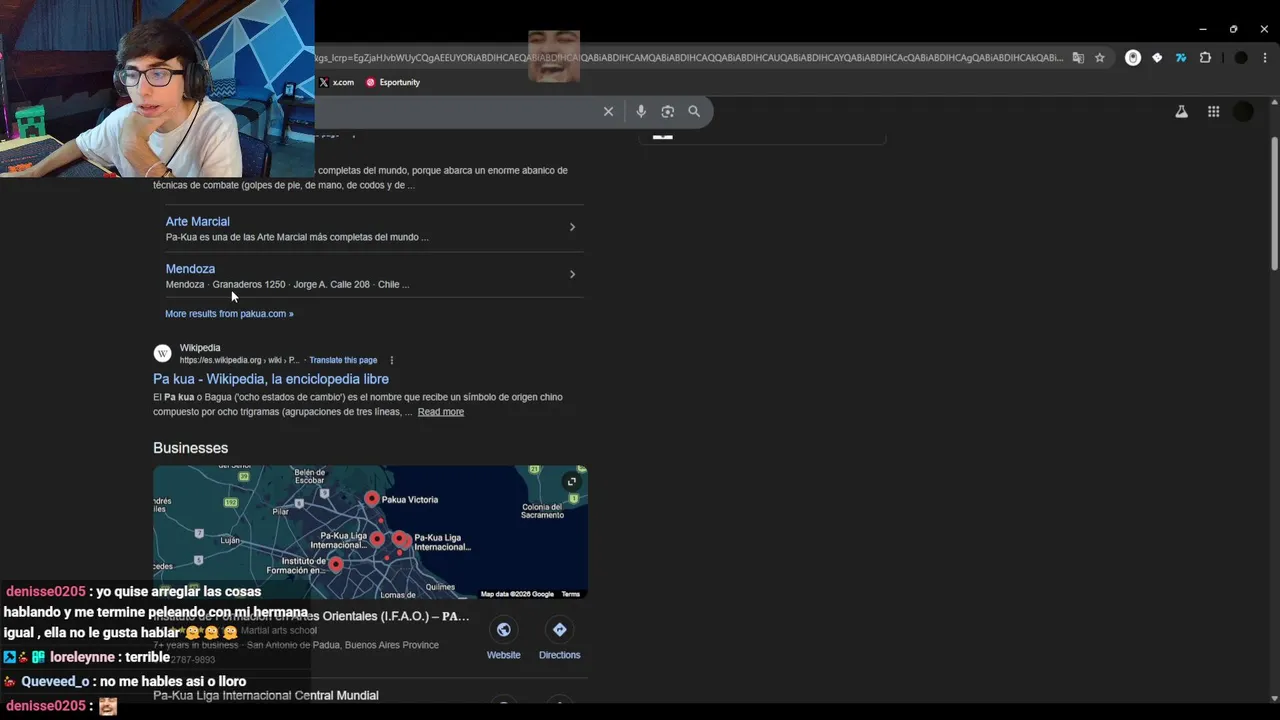Open the blue 7TV extension
Screen dimensions: 1280x720
[x=1181, y=58]
